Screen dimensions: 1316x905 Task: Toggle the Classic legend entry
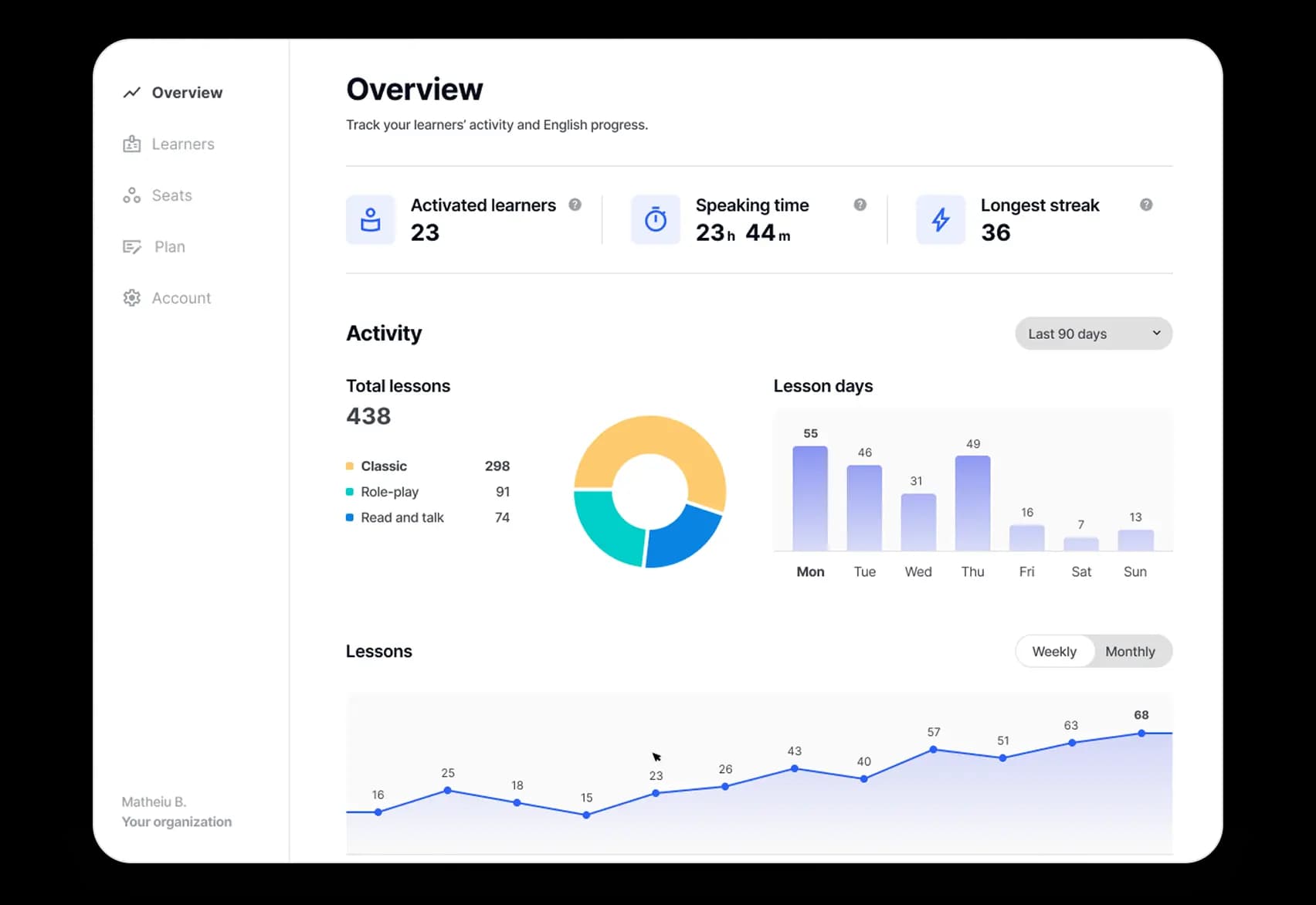(x=383, y=466)
